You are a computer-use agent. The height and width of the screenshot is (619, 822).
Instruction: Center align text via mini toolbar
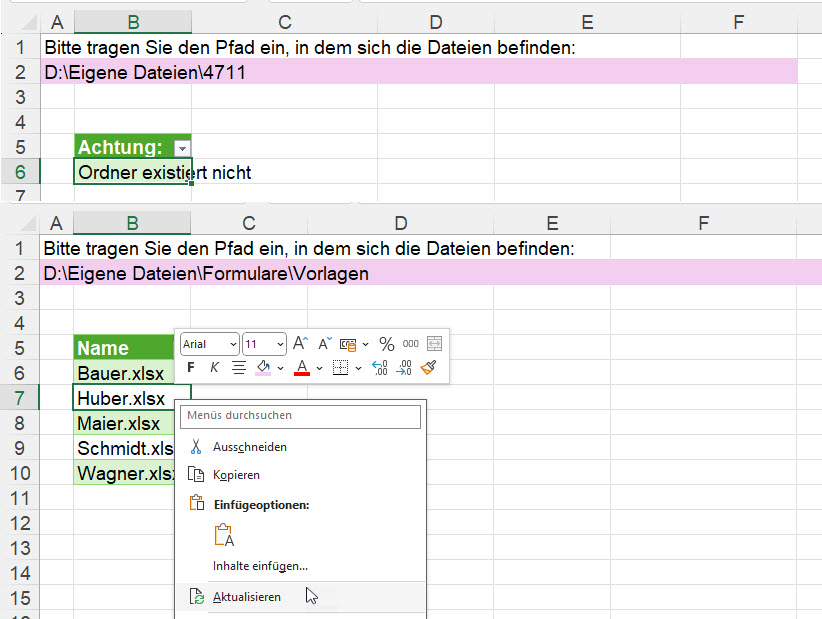point(239,368)
